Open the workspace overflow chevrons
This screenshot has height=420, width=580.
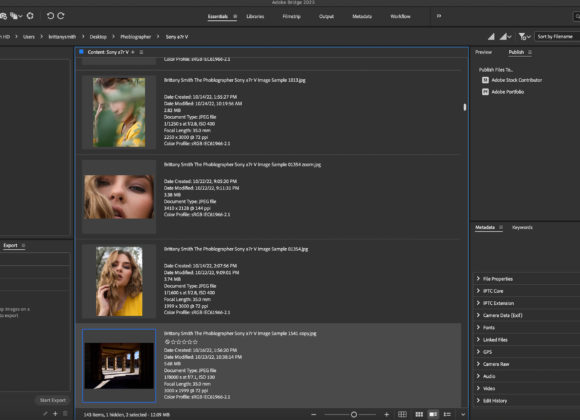(439, 16)
